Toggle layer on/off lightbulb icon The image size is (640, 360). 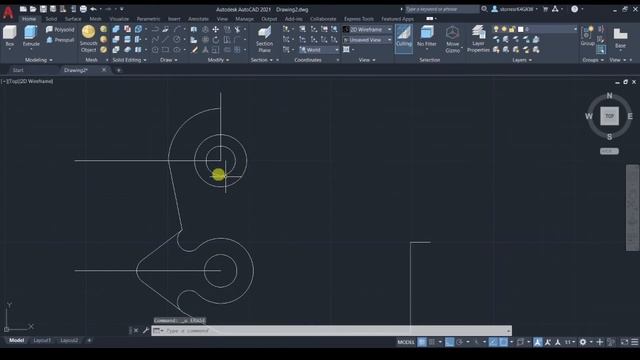(496, 29)
